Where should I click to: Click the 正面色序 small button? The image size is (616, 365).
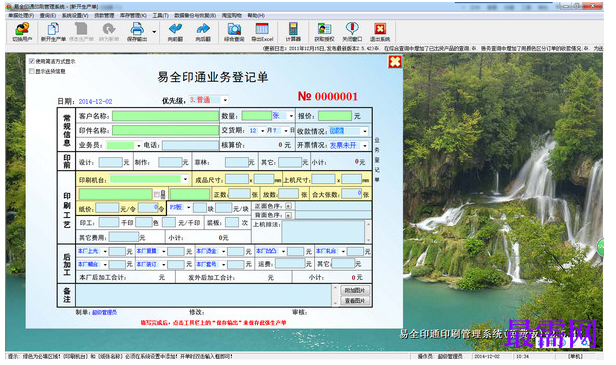(288, 206)
